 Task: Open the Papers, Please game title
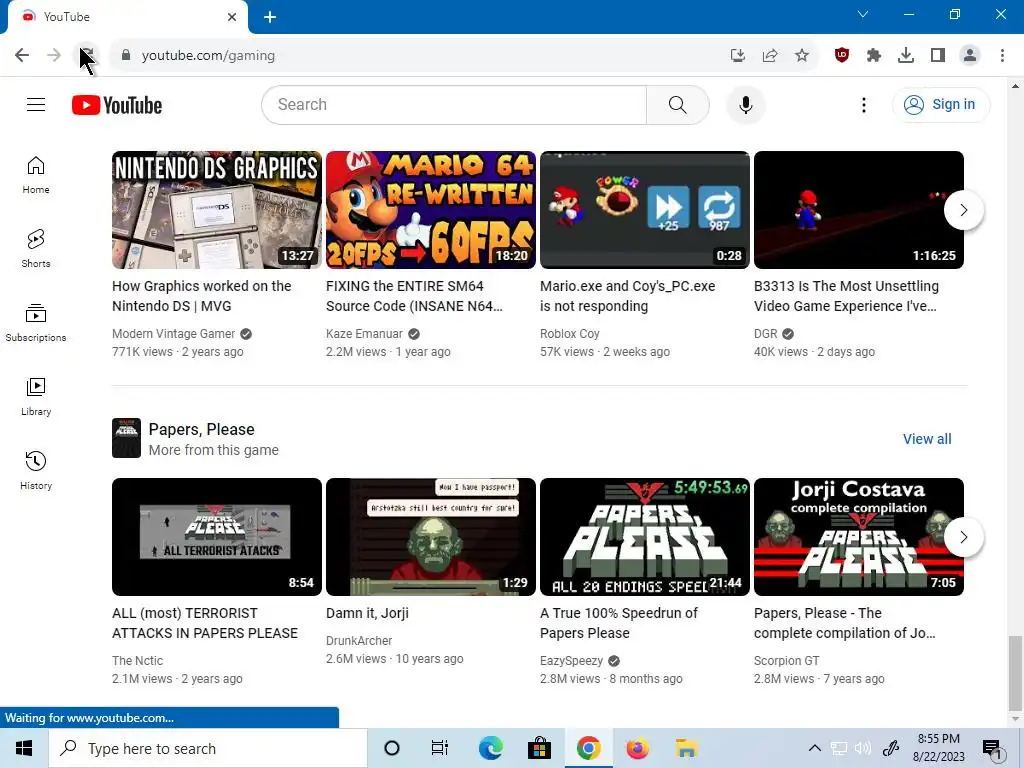click(x=201, y=429)
